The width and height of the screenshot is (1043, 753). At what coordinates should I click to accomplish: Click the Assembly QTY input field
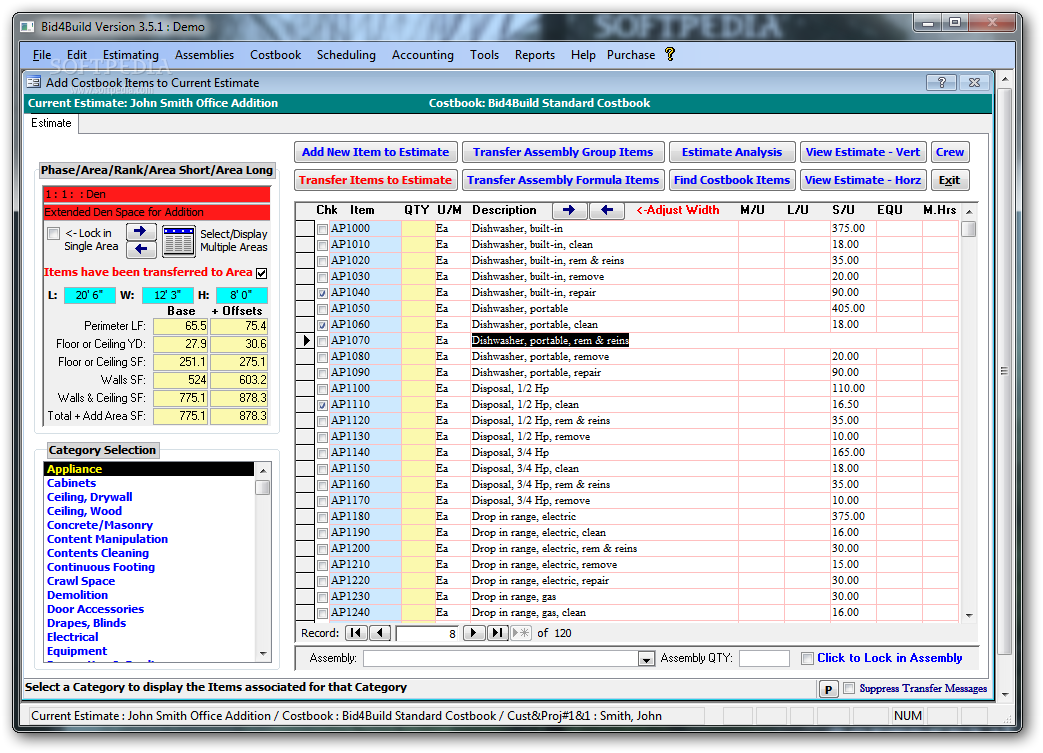(x=764, y=659)
